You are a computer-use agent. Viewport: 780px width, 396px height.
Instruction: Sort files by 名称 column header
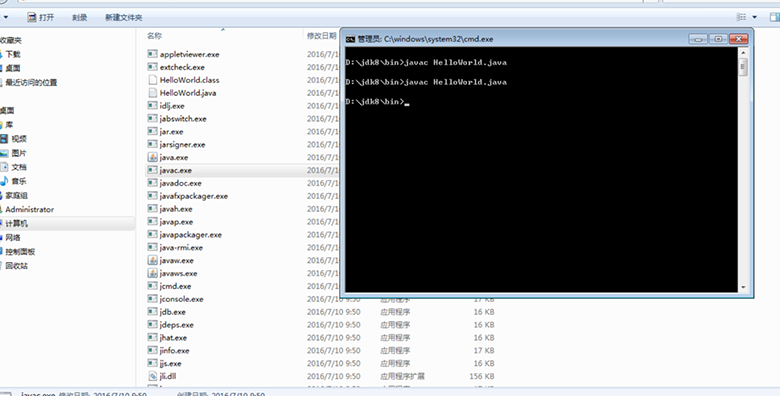[154, 36]
